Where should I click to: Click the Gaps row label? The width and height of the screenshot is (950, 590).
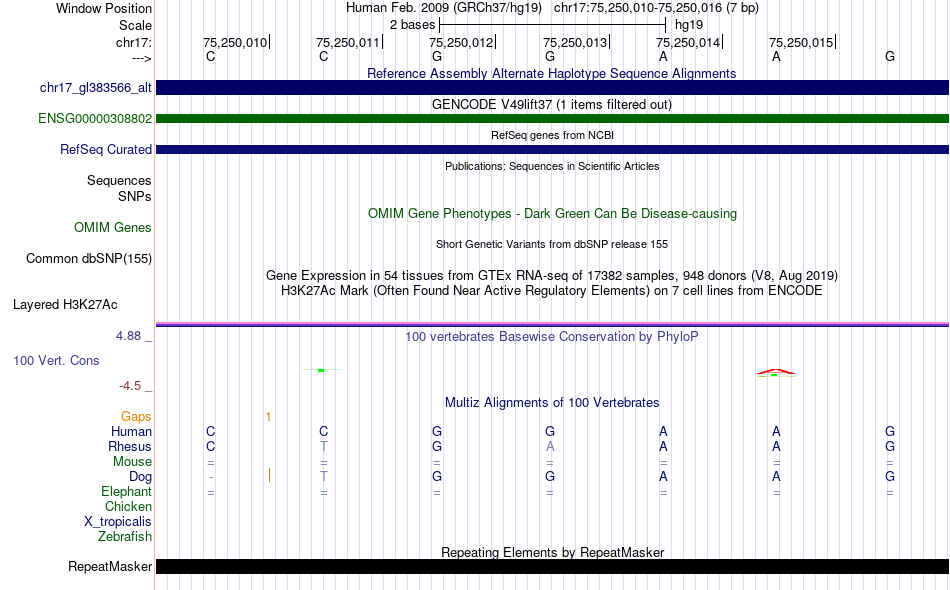click(x=136, y=417)
